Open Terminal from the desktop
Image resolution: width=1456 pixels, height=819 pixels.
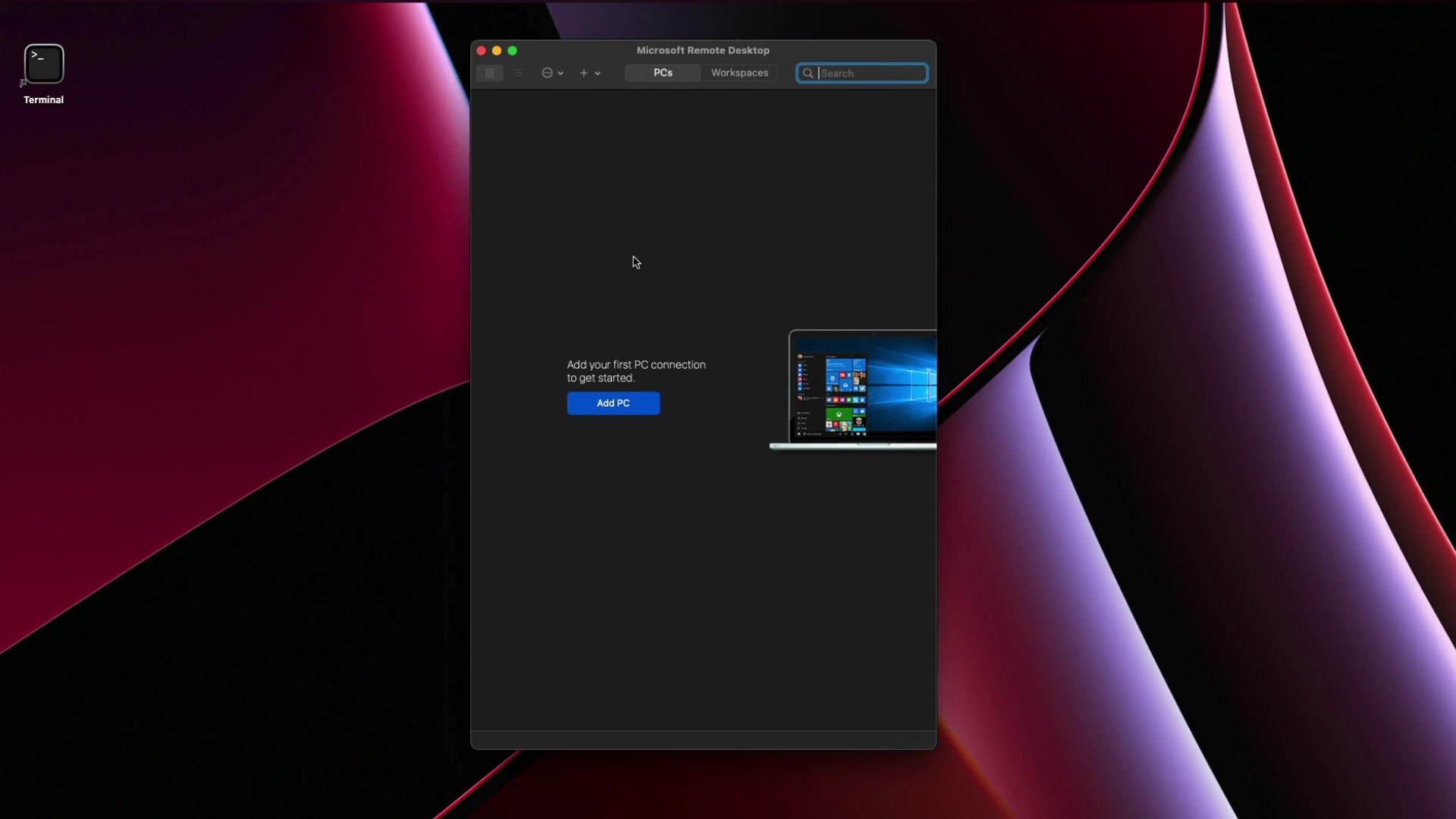point(44,64)
